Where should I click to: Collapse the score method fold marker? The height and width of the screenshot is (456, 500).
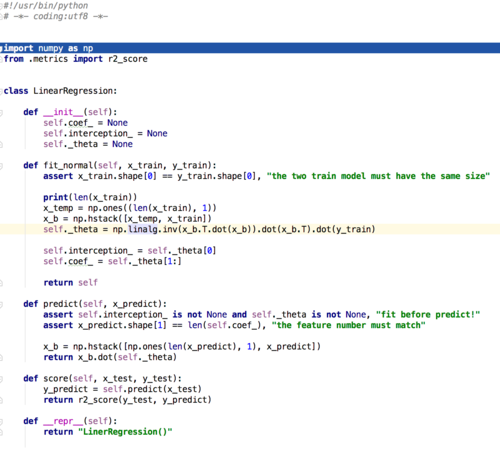(1, 379)
